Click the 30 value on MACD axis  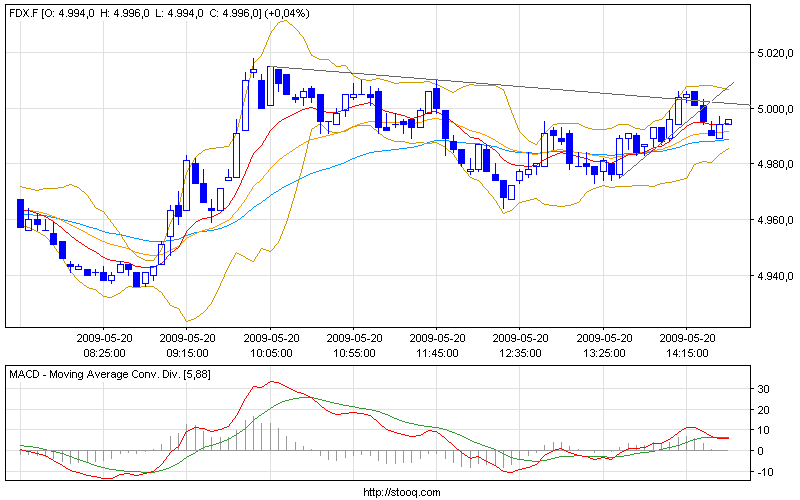pos(763,389)
